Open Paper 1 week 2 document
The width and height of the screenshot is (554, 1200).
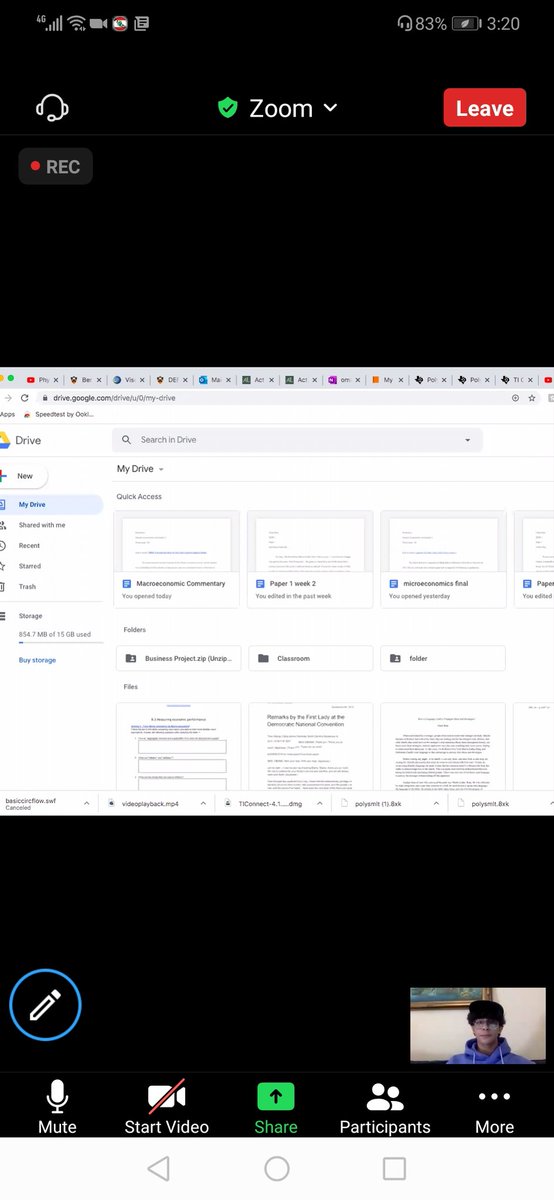tap(311, 559)
